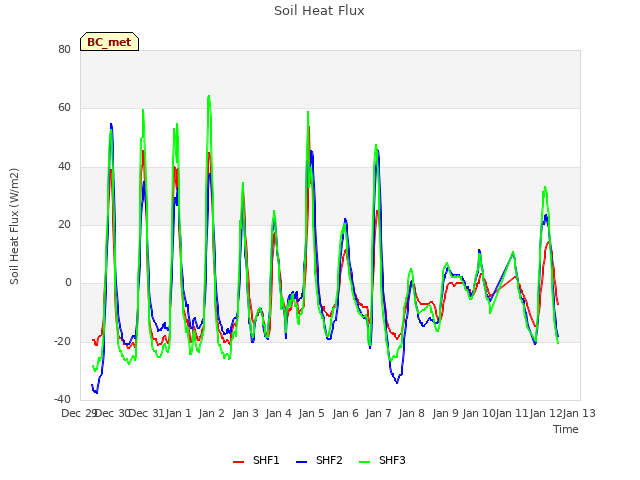Click the Time x-axis title
The height and width of the screenshot is (480, 640).
(x=566, y=429)
